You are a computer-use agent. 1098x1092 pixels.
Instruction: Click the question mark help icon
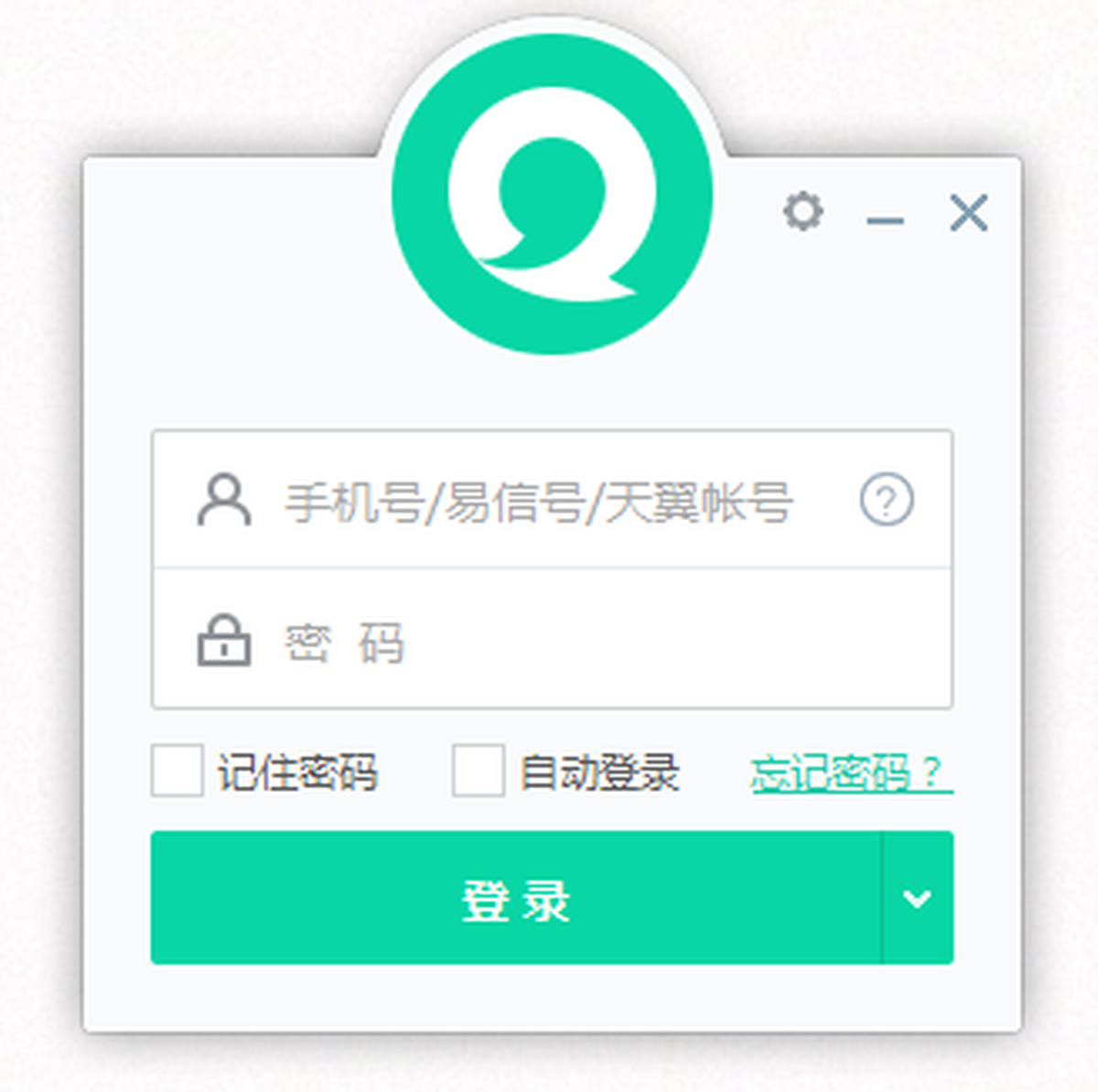click(887, 500)
